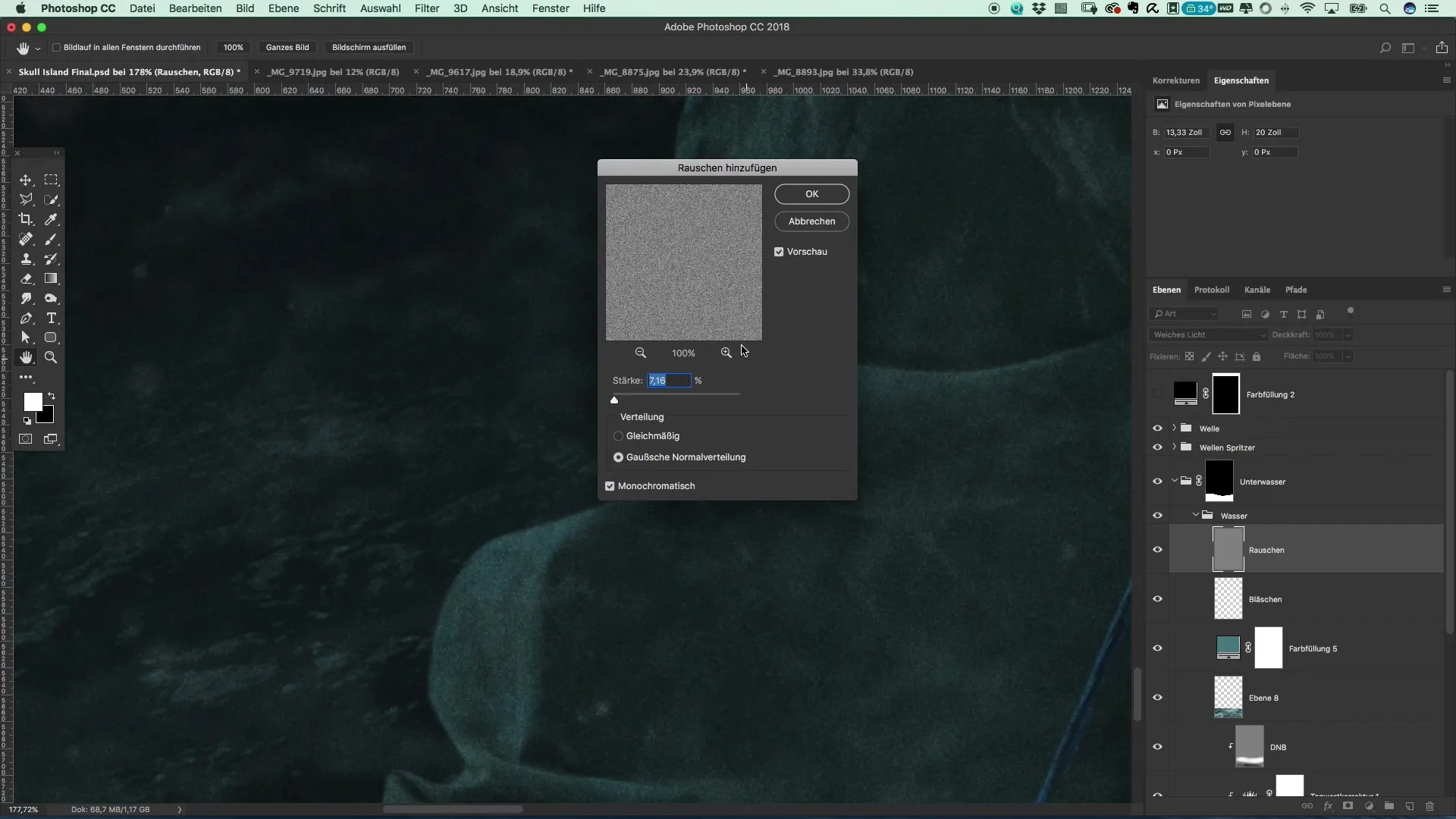Select the Move tool
The image size is (1456, 819).
coord(26,180)
